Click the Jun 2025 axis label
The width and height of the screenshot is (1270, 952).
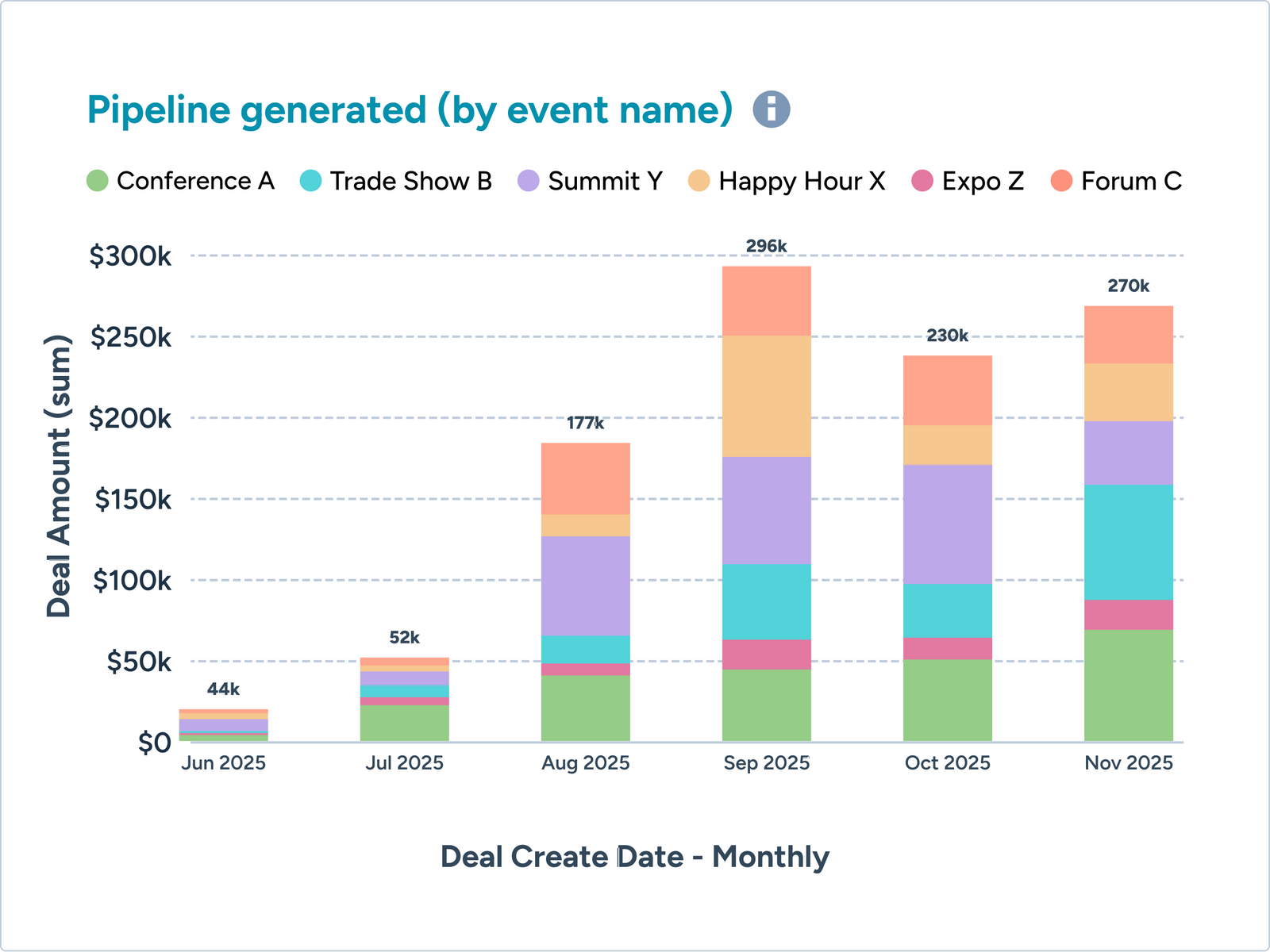click(224, 763)
